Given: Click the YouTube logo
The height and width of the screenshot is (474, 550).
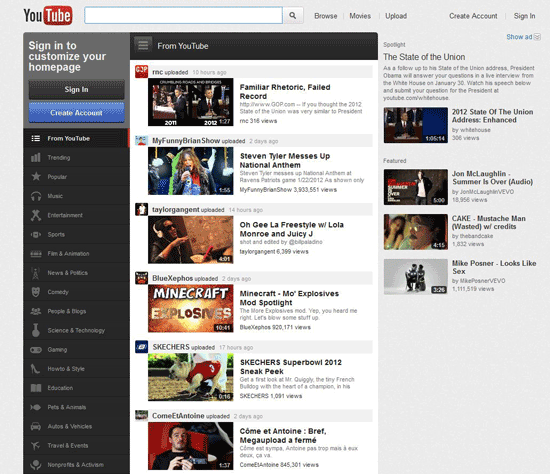Looking at the screenshot, I should pyautogui.click(x=48, y=15).
